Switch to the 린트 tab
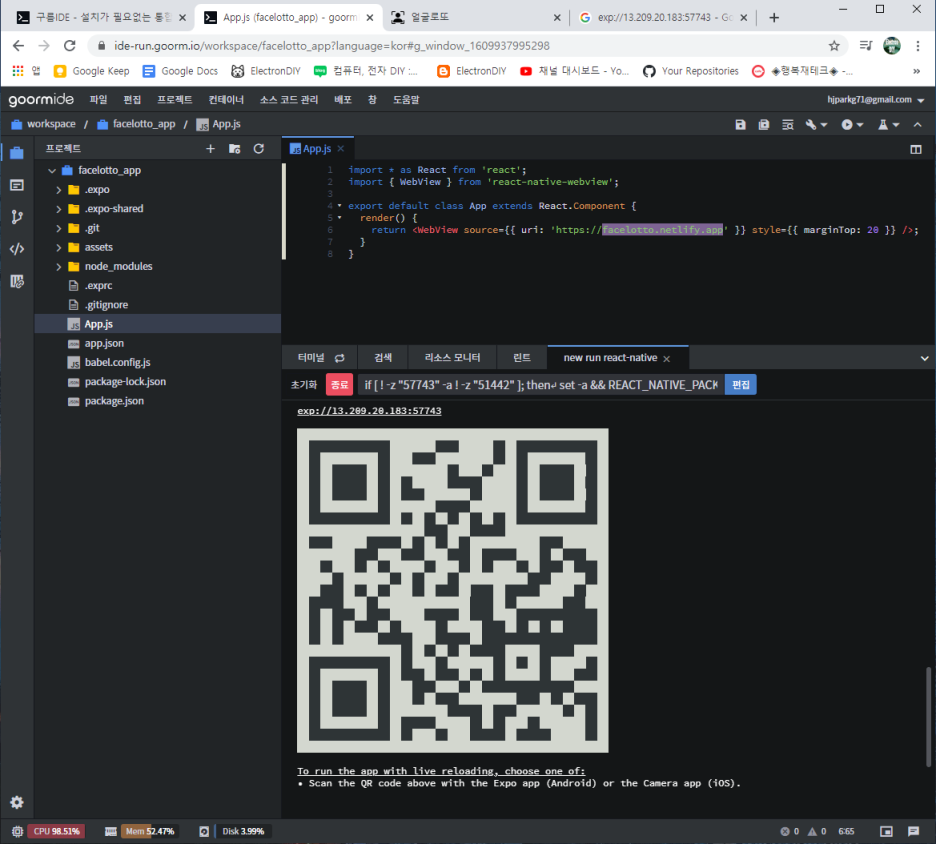 [x=522, y=358]
